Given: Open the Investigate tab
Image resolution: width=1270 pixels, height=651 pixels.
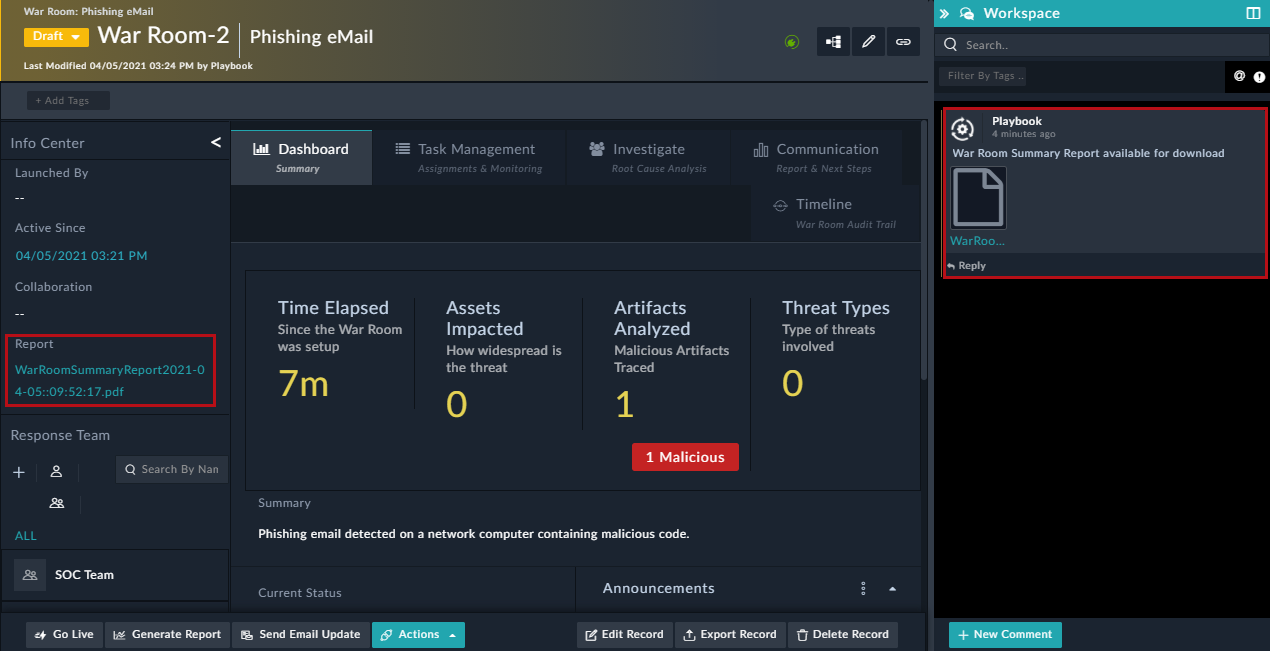Looking at the screenshot, I should pyautogui.click(x=649, y=157).
